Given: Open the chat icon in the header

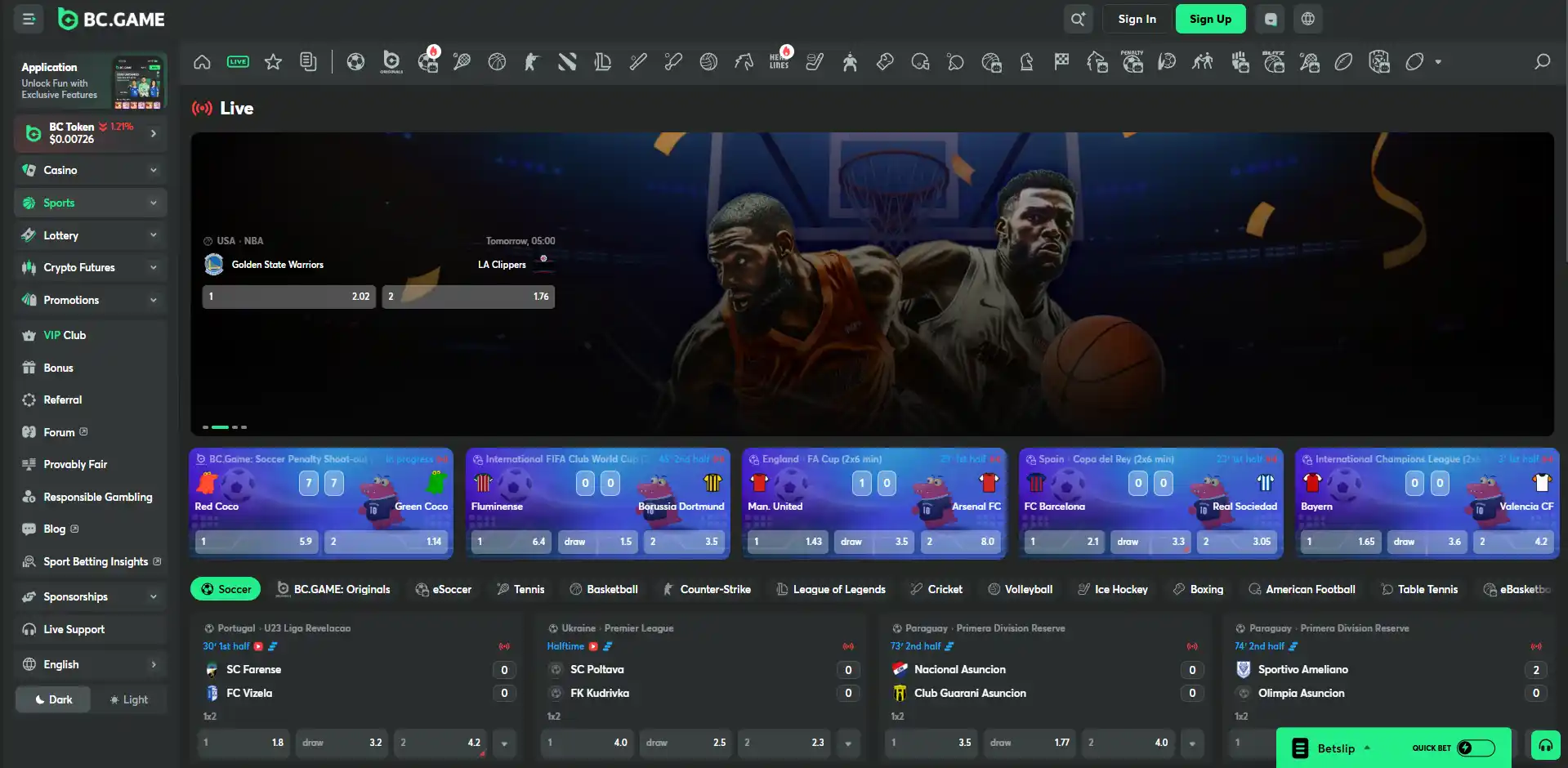Looking at the screenshot, I should tap(1271, 19).
